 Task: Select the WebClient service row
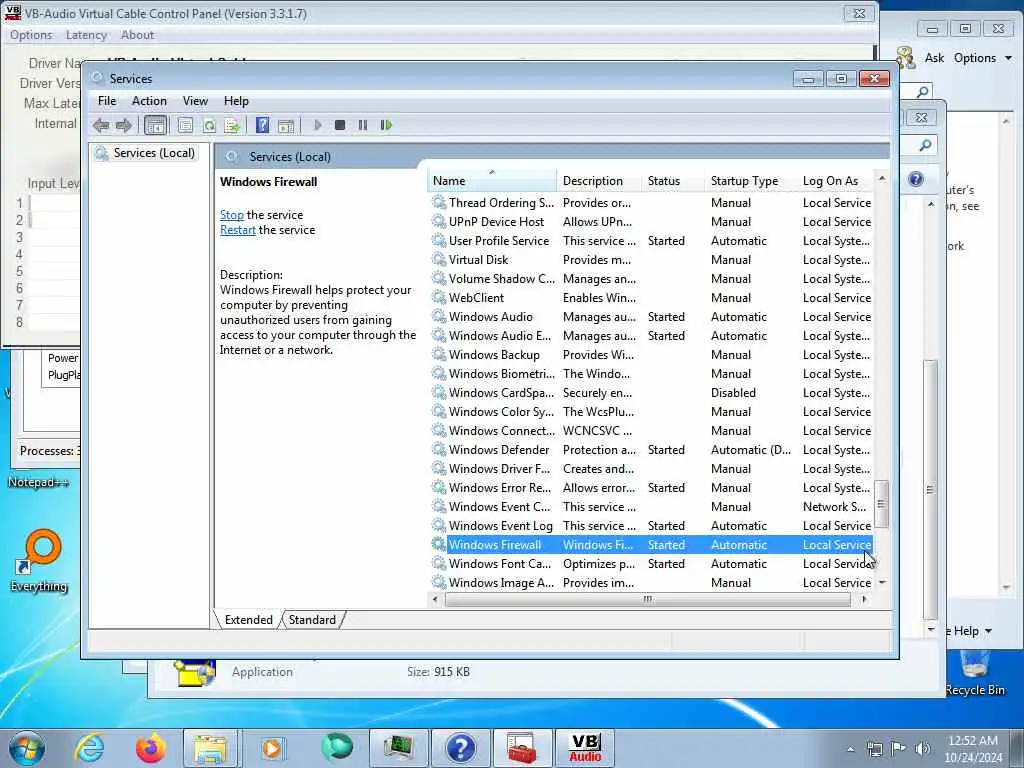pyautogui.click(x=651, y=298)
